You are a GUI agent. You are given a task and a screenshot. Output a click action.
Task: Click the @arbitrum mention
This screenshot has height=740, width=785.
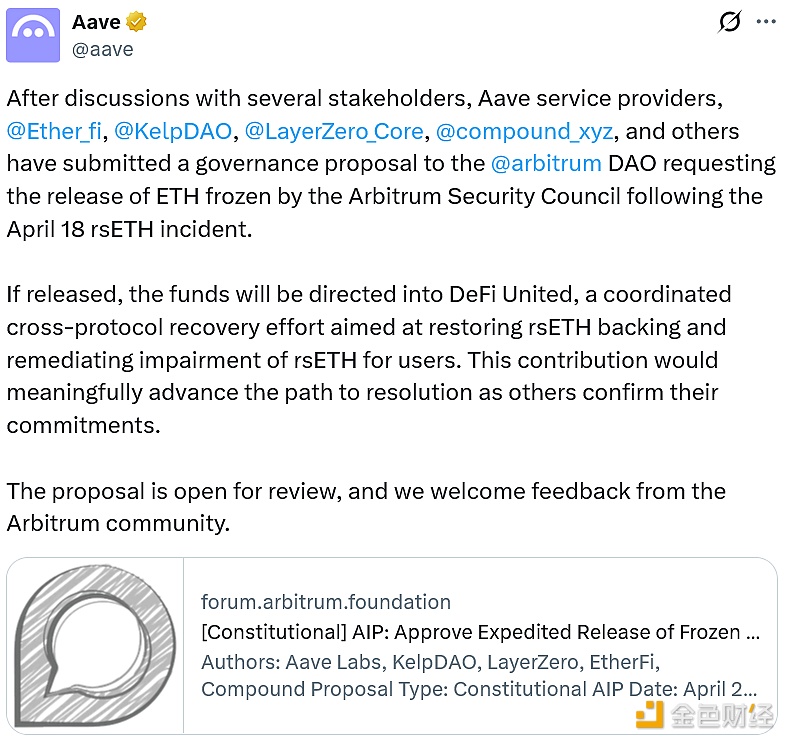click(545, 163)
